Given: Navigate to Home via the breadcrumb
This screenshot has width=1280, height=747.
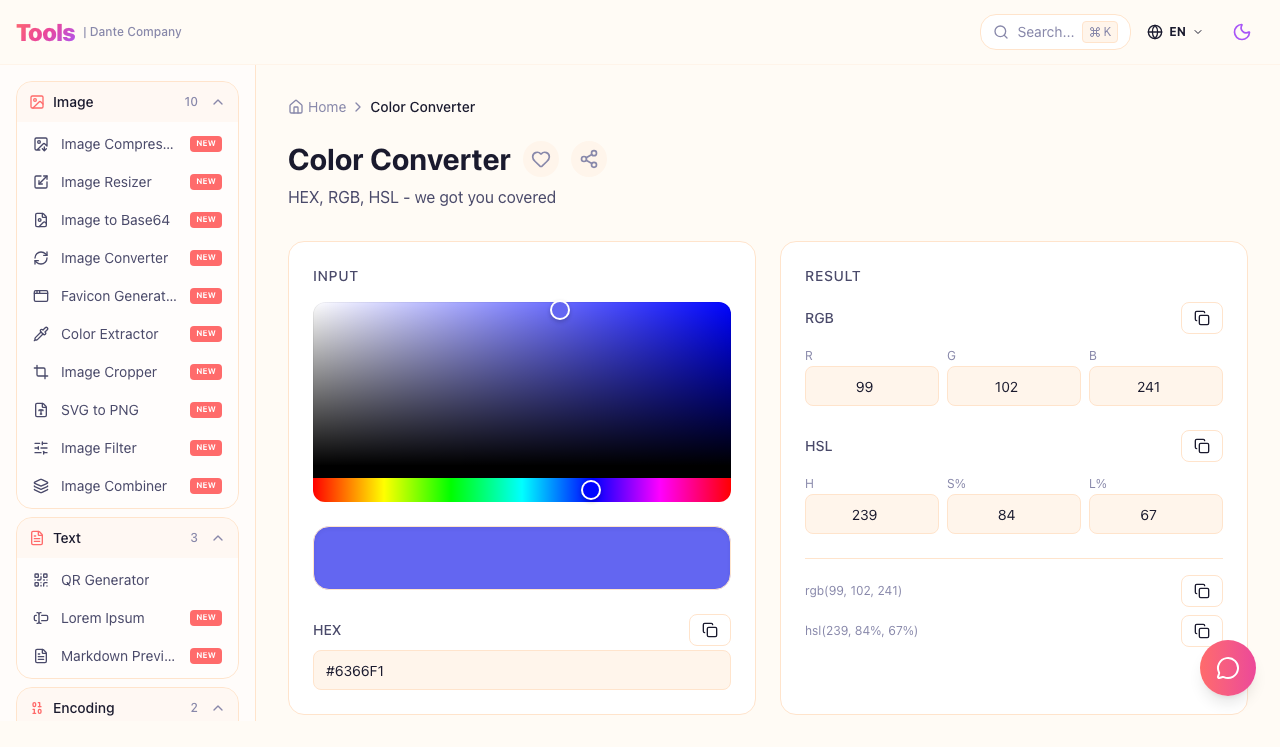Looking at the screenshot, I should click(327, 107).
